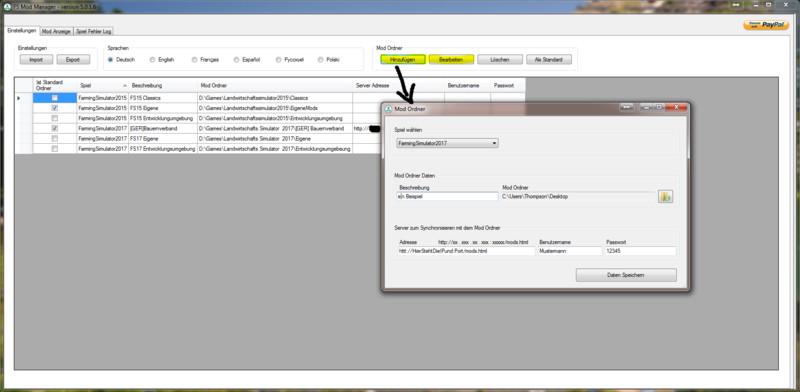The width and height of the screenshot is (800, 392).
Task: Select the English language radio button
Action: click(x=153, y=60)
